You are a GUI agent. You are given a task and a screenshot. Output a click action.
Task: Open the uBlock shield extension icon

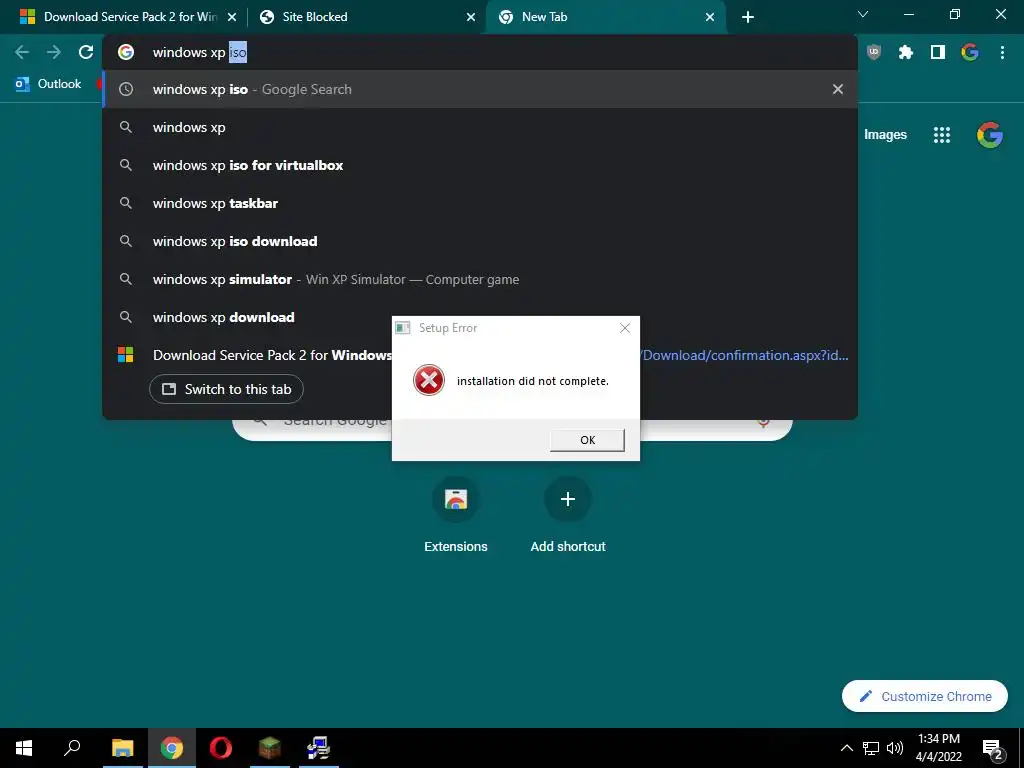click(x=873, y=52)
